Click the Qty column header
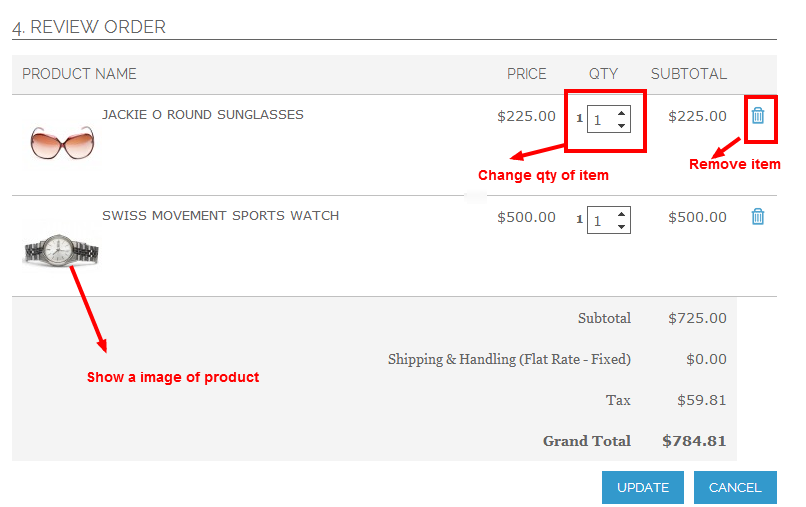The image size is (806, 507). 603,74
